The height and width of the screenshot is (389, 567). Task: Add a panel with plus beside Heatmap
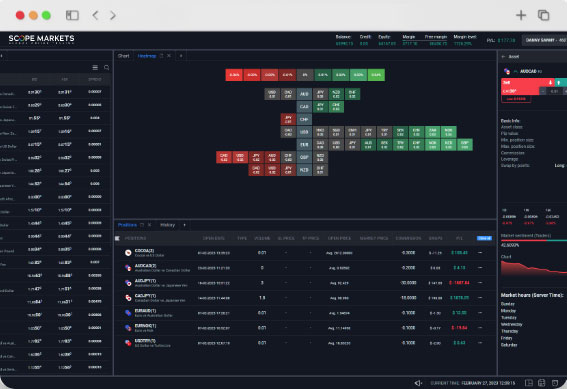pyautogui.click(x=181, y=56)
